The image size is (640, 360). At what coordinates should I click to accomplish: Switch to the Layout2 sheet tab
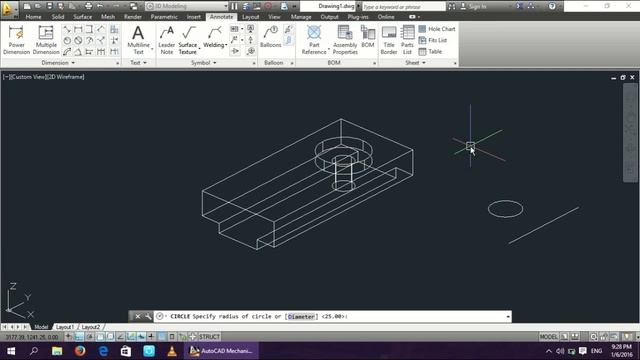(x=91, y=327)
